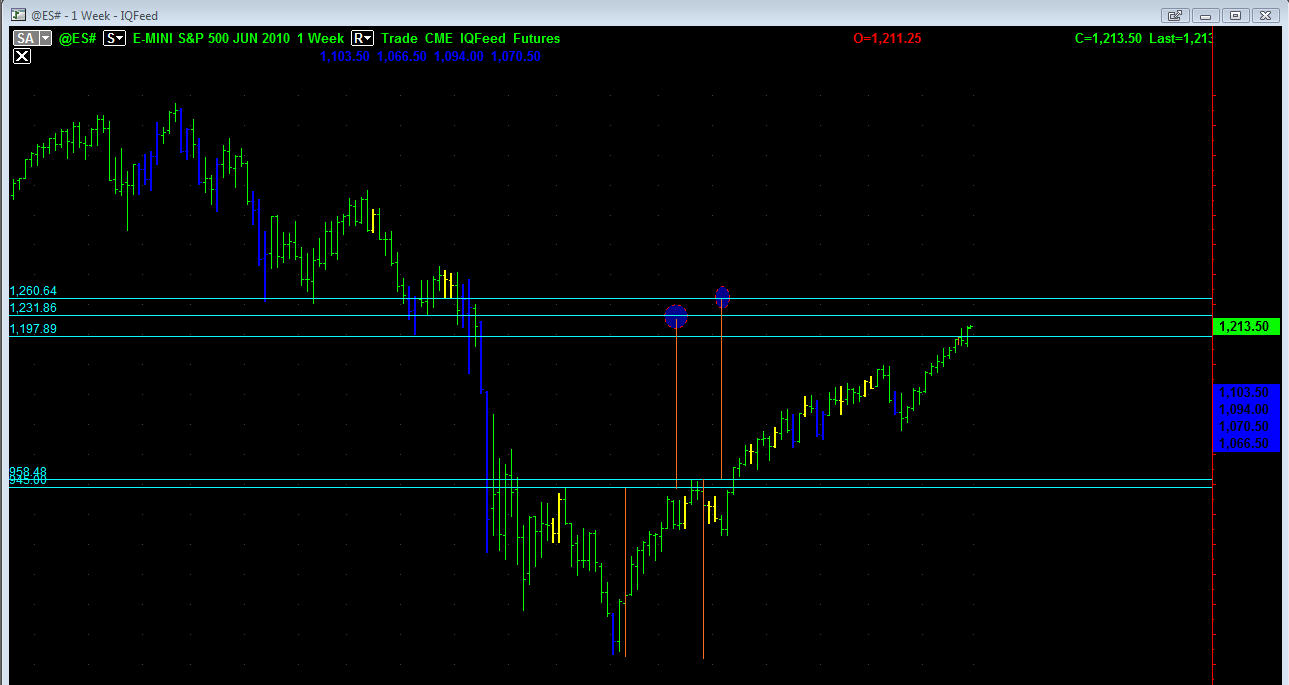Click the X box under SA

point(22,56)
